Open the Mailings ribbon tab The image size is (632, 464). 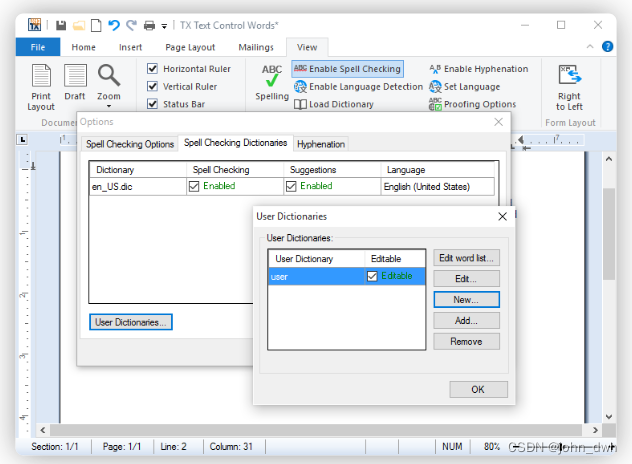pyautogui.click(x=256, y=47)
